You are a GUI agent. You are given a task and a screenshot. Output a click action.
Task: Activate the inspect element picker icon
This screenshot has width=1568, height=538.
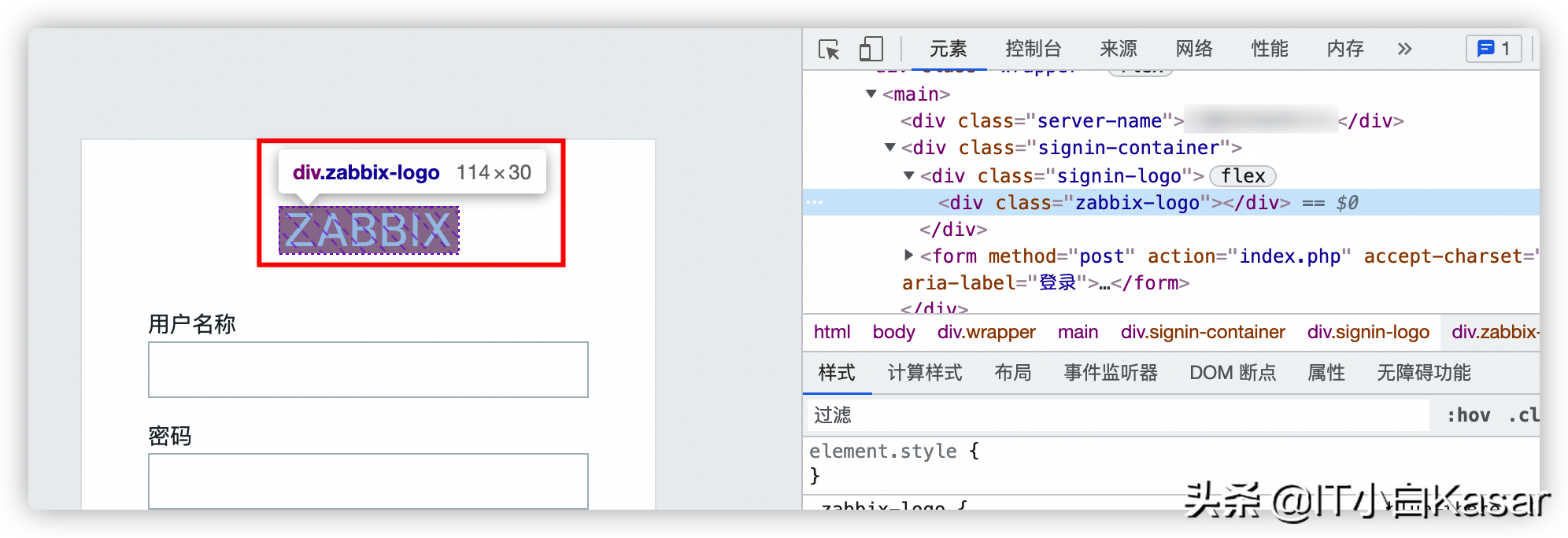[829, 50]
